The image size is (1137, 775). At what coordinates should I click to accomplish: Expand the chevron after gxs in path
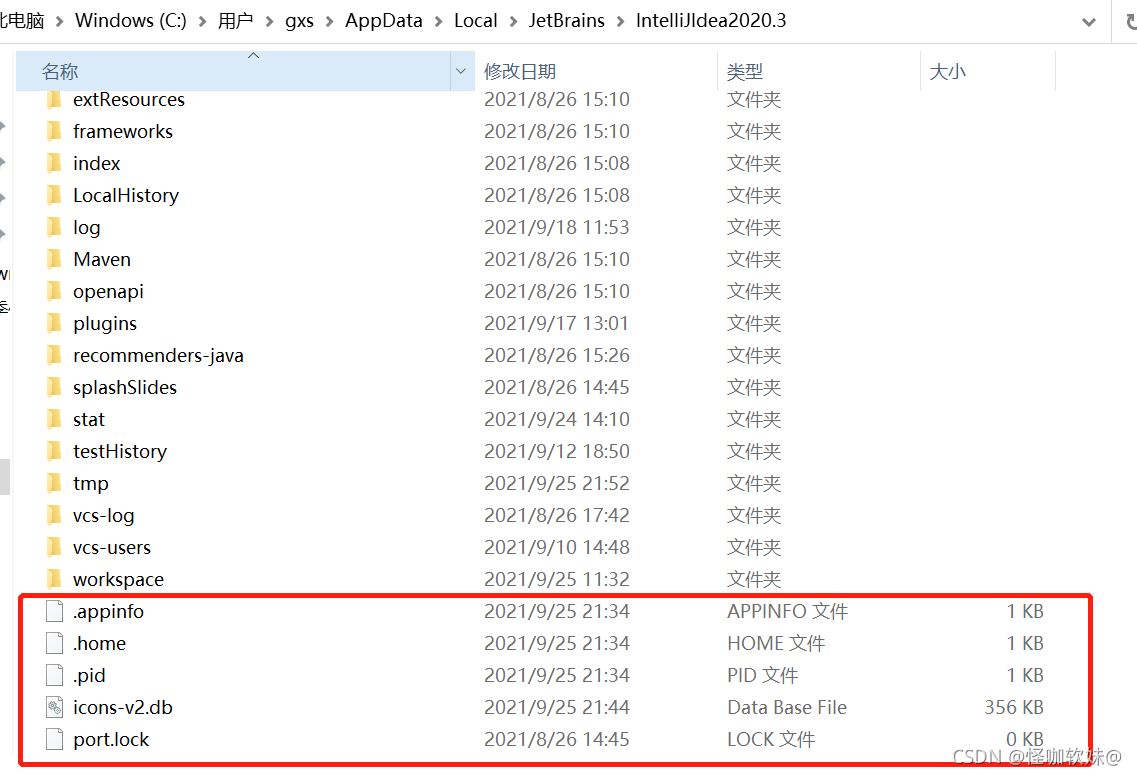[x=330, y=22]
